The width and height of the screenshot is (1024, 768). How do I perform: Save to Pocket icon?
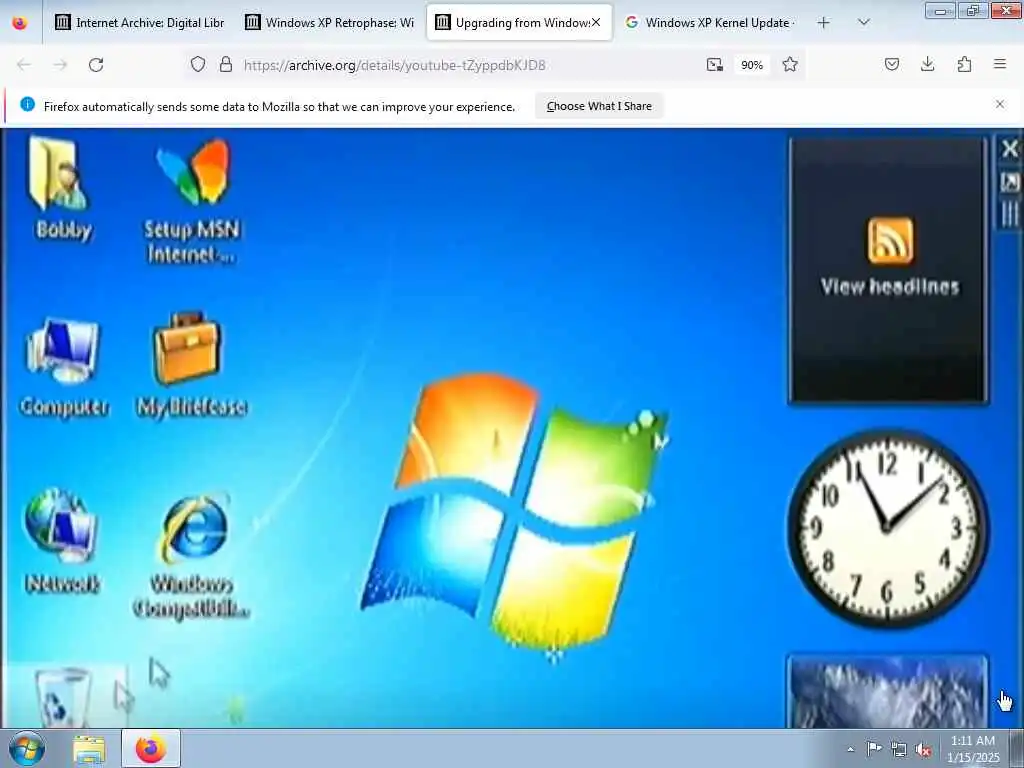[892, 64]
